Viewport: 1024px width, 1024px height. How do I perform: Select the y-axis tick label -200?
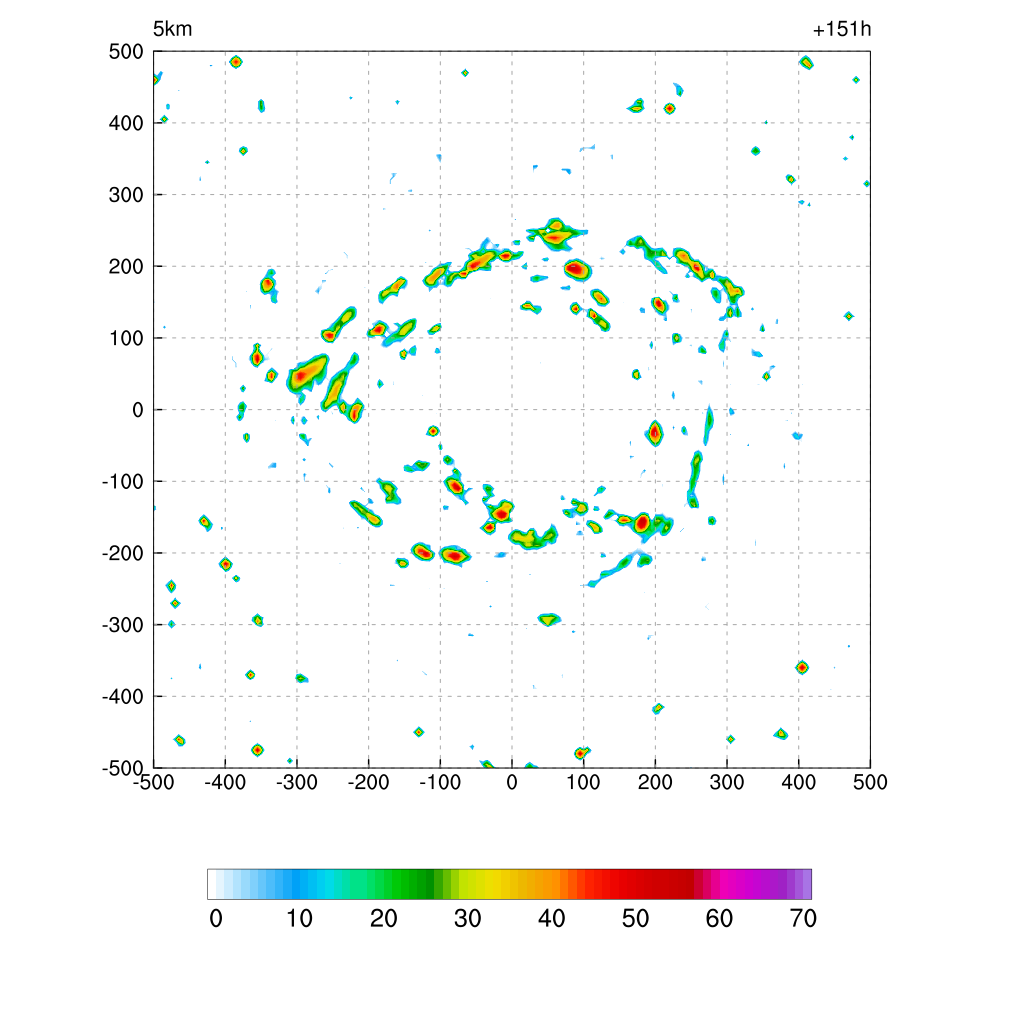(x=123, y=553)
